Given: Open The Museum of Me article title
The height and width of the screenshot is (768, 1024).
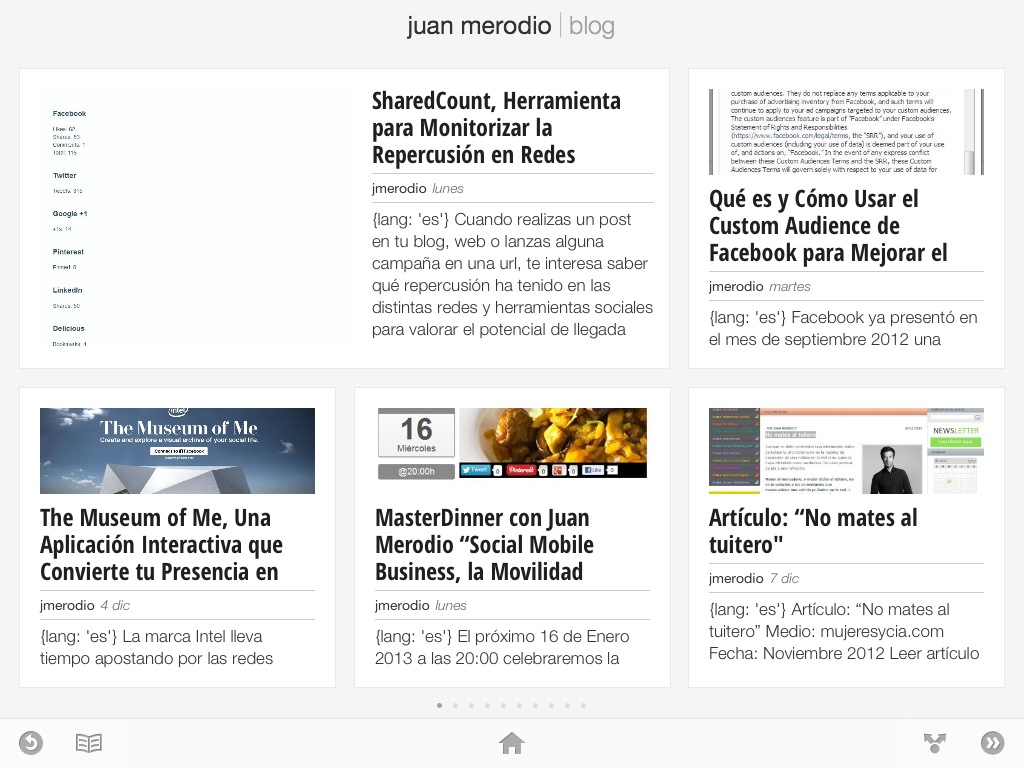Looking at the screenshot, I should (x=161, y=545).
